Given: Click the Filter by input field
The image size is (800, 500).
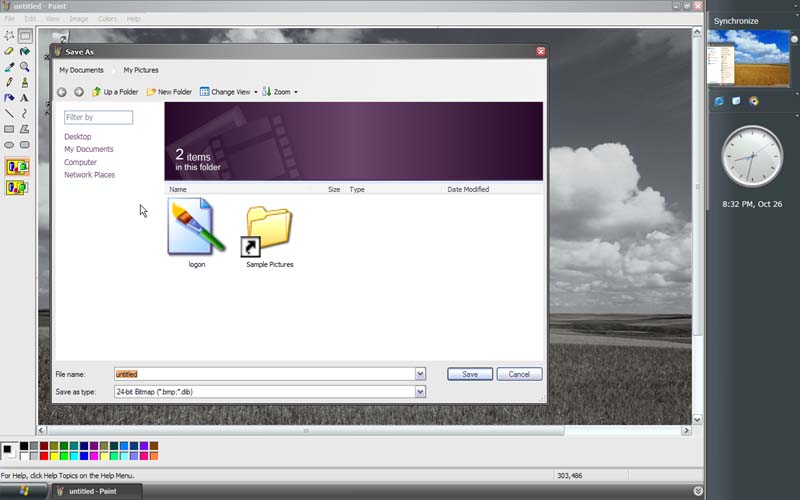Looking at the screenshot, I should point(98,117).
